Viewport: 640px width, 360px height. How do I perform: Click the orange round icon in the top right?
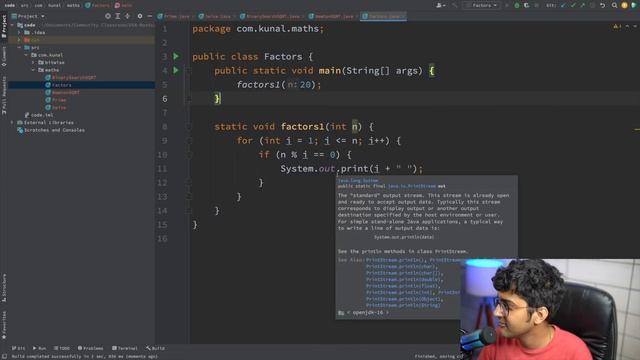[x=624, y=5]
